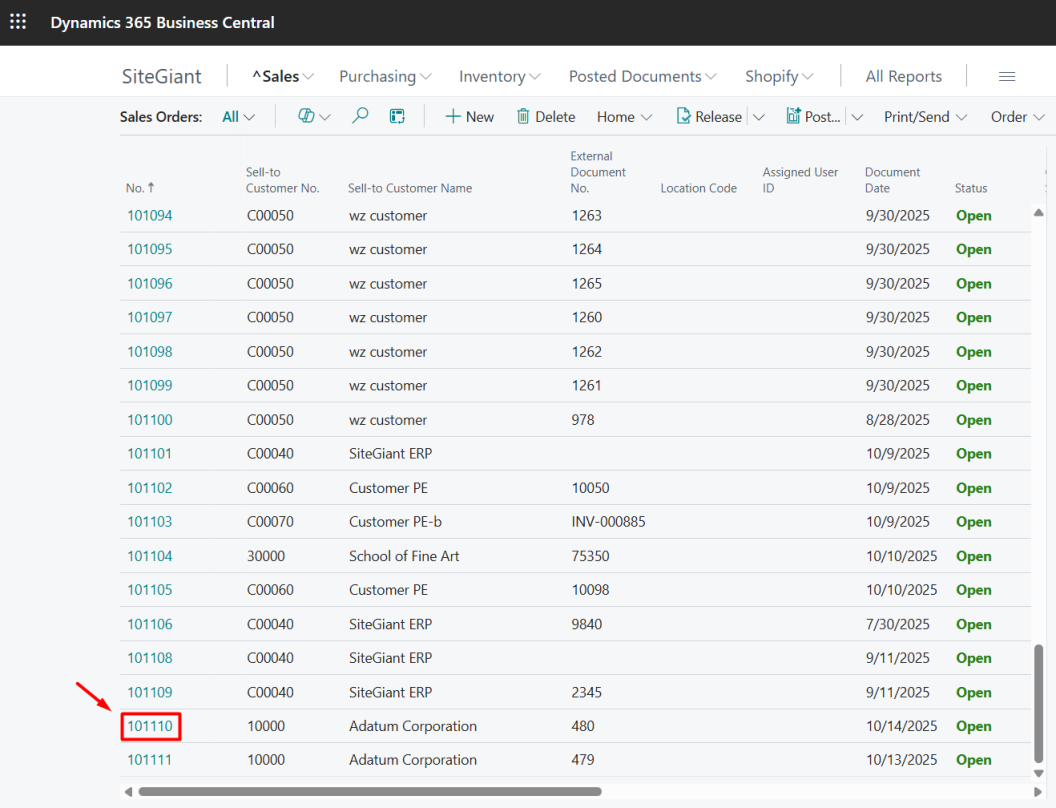This screenshot has width=1056, height=808.
Task: Expand the Print/Send dropdown
Action: click(925, 117)
